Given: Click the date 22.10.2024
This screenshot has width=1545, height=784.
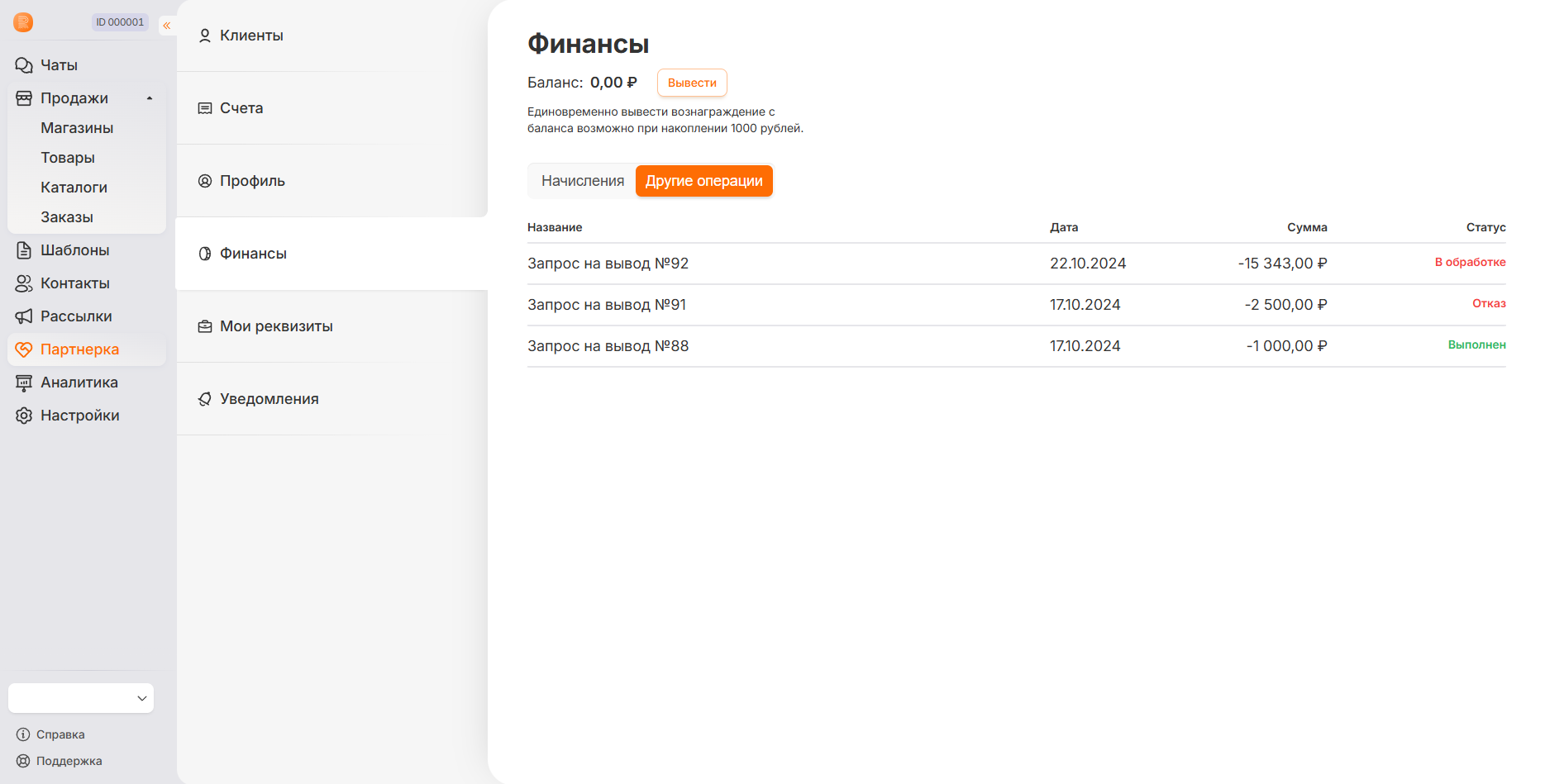Looking at the screenshot, I should (x=1088, y=264).
